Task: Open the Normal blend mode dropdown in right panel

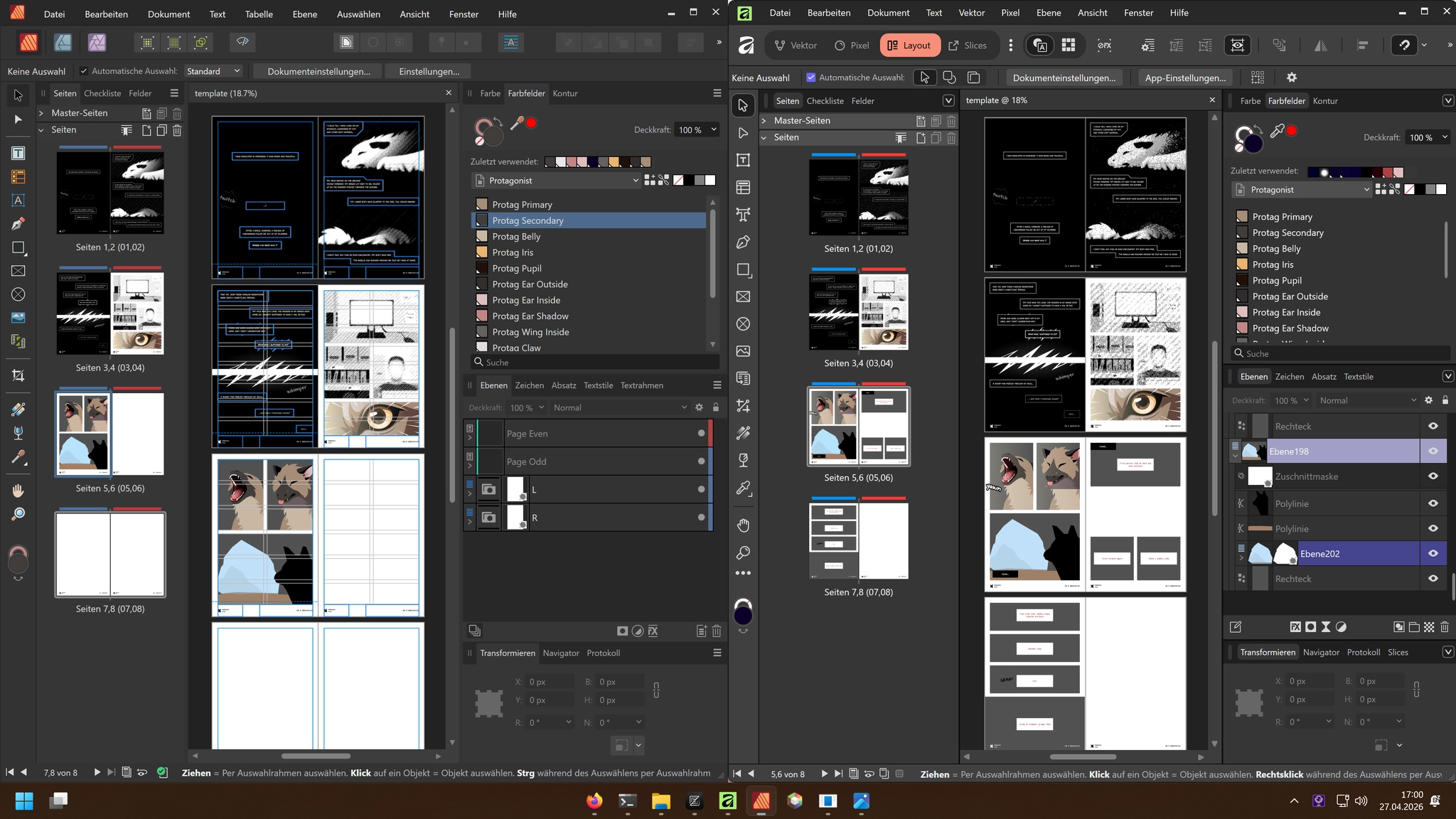Action: coord(1366,400)
